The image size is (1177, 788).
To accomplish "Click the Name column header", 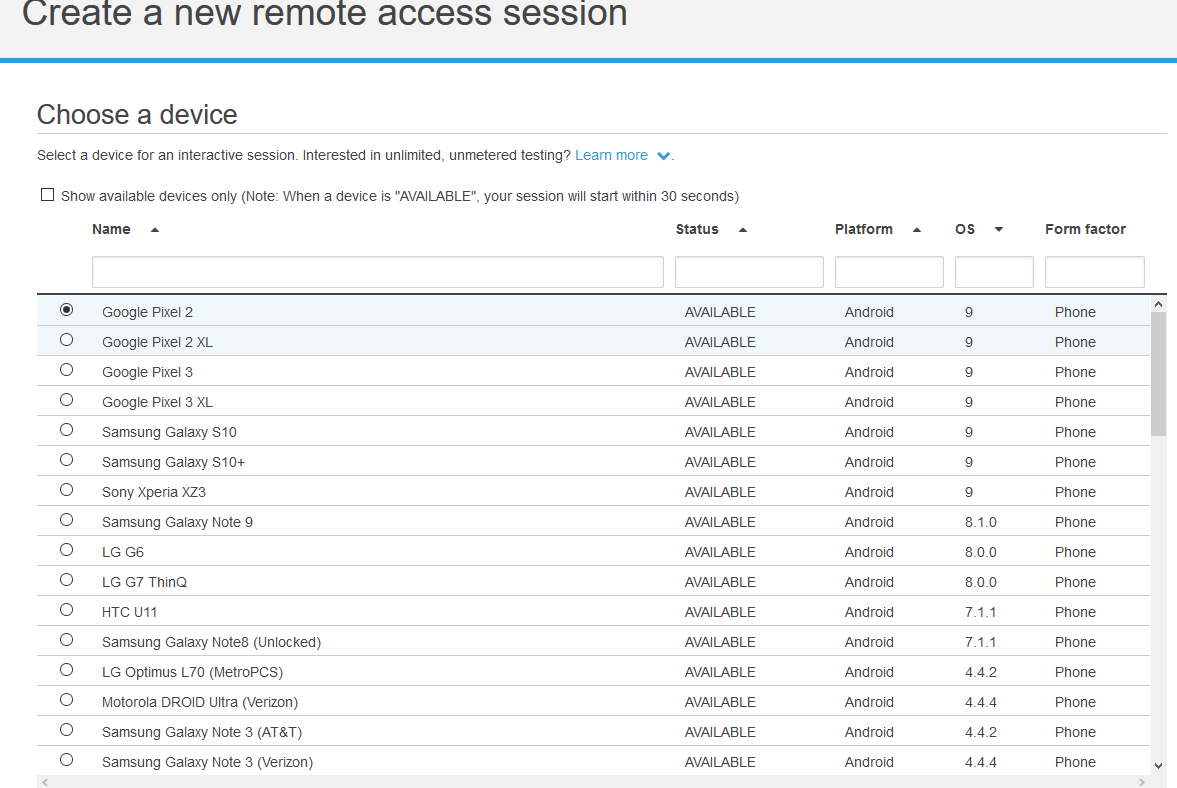I will [x=111, y=230].
